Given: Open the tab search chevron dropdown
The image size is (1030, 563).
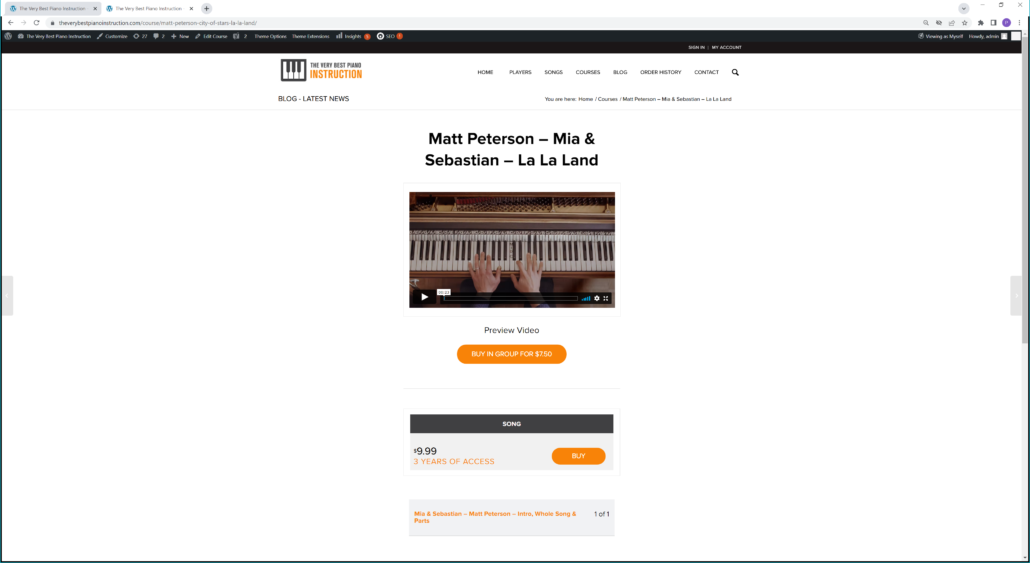Looking at the screenshot, I should click(x=964, y=9).
